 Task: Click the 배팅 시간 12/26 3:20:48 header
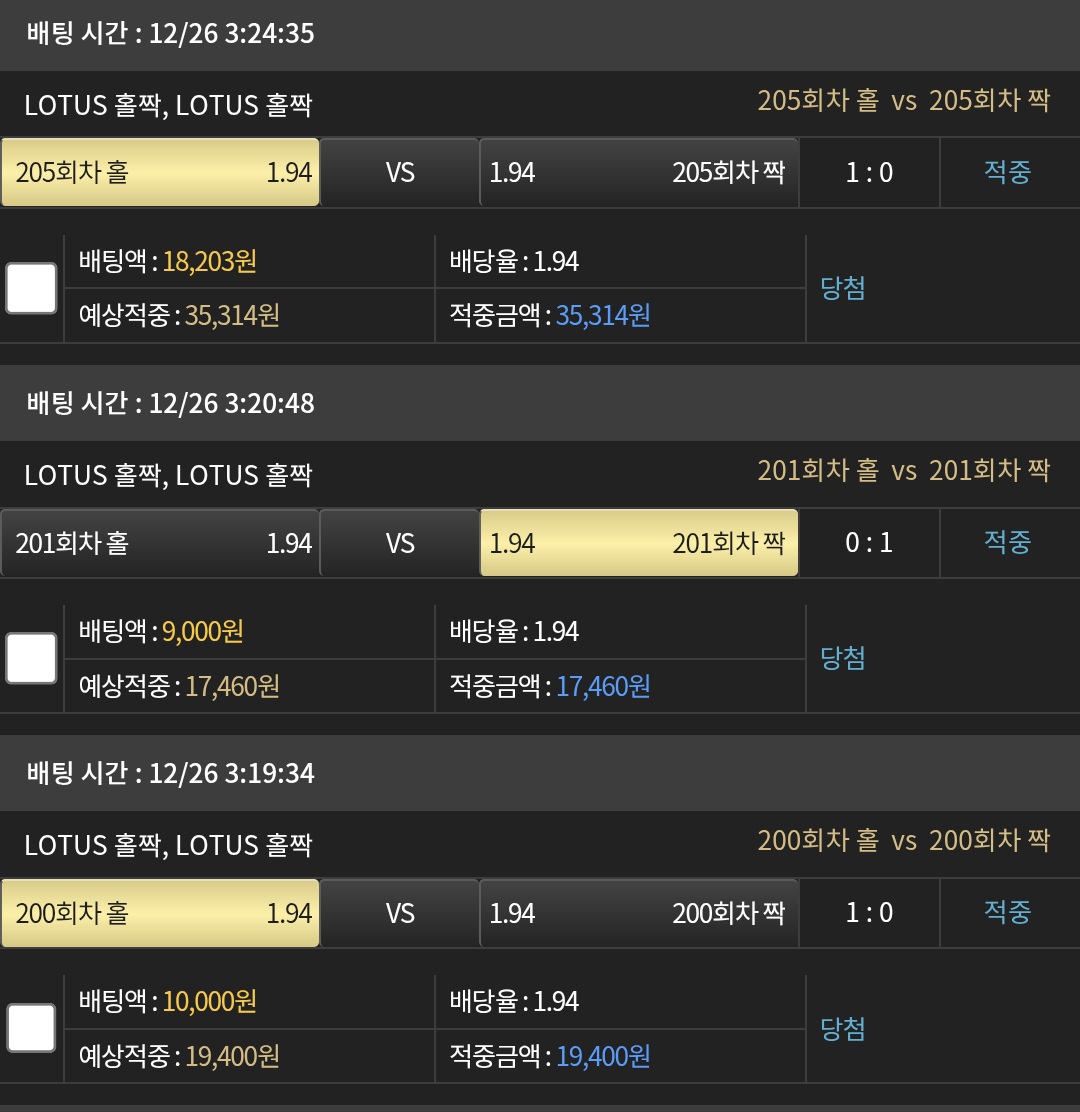tap(171, 403)
